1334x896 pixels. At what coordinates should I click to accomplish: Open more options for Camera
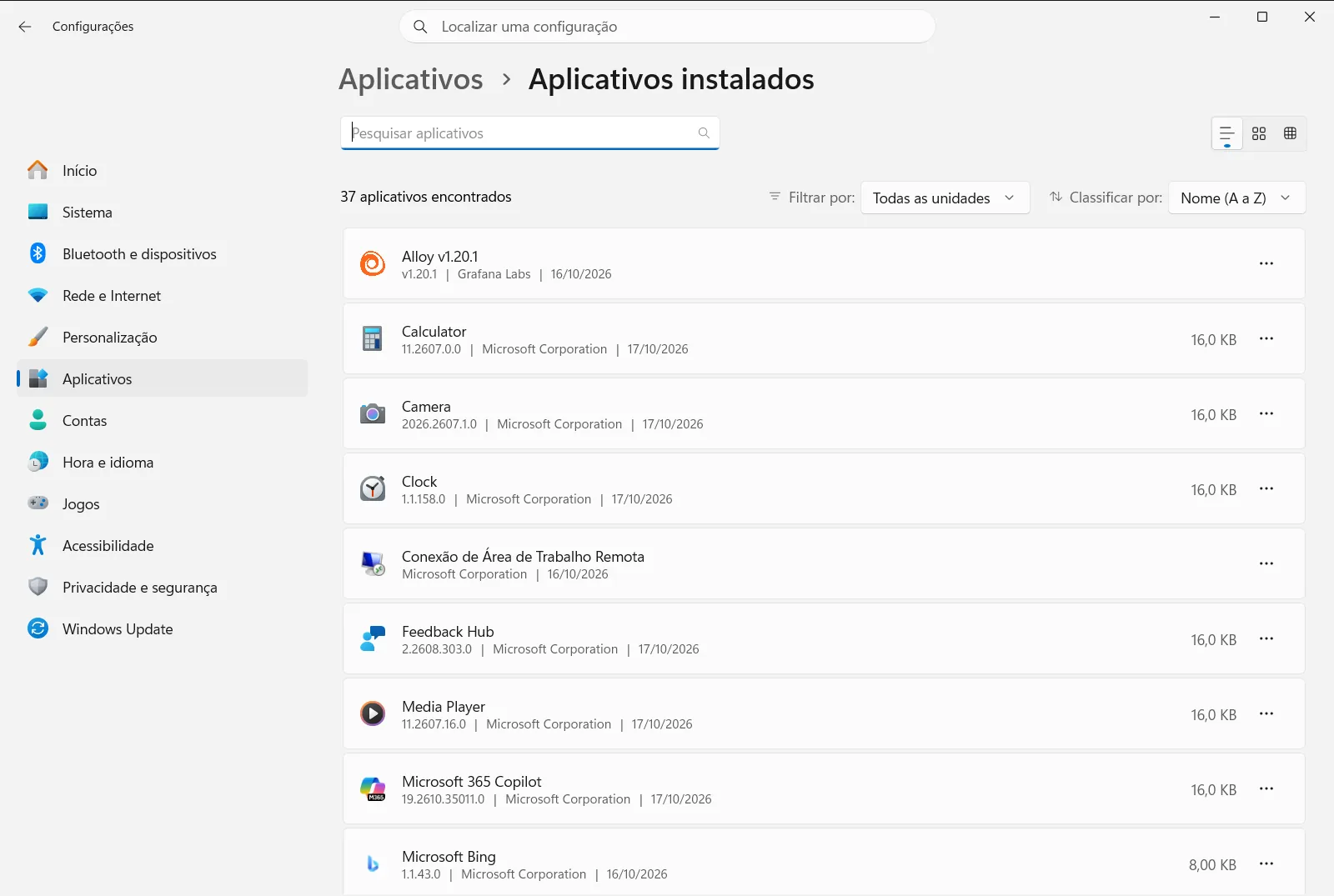(1266, 413)
